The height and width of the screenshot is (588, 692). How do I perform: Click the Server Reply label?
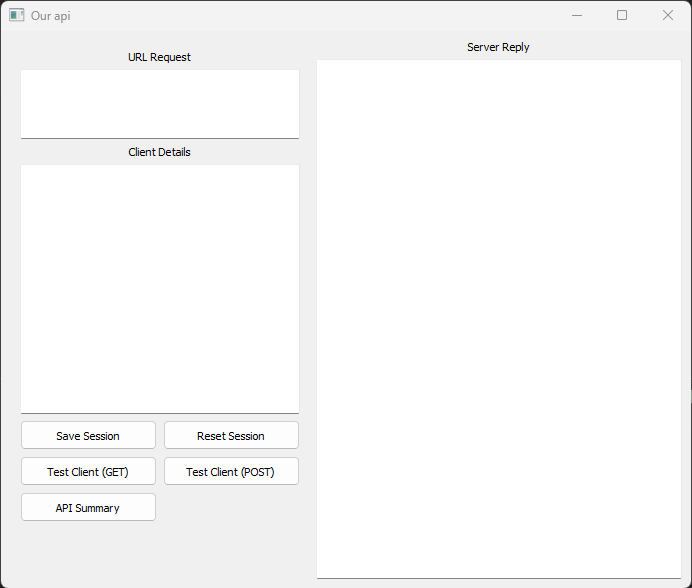(498, 47)
